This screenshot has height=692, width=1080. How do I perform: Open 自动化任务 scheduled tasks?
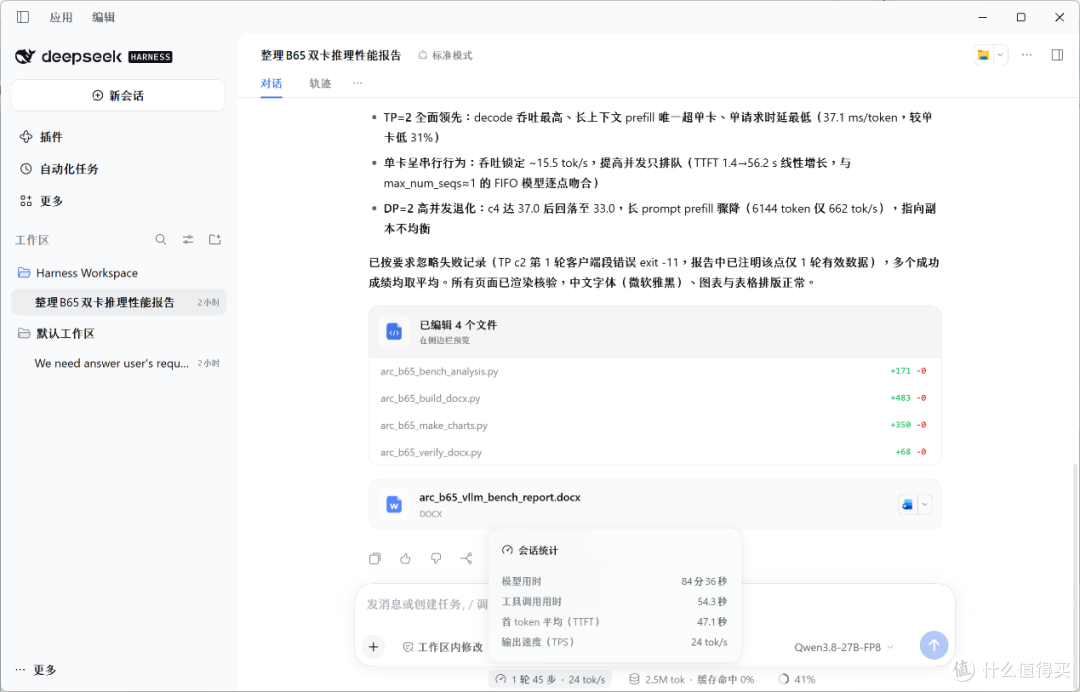coord(59,169)
